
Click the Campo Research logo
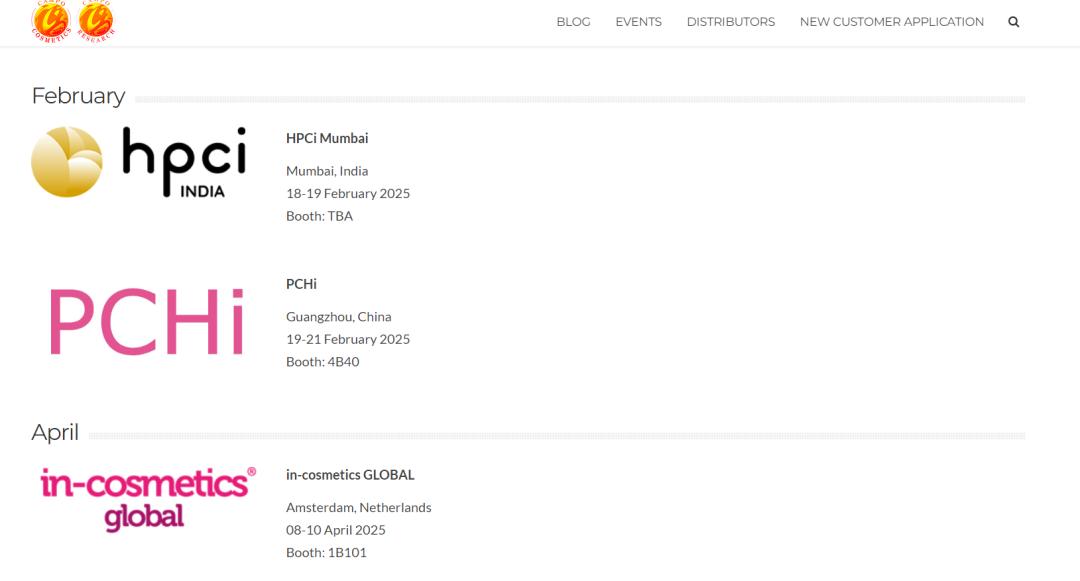pos(96,21)
